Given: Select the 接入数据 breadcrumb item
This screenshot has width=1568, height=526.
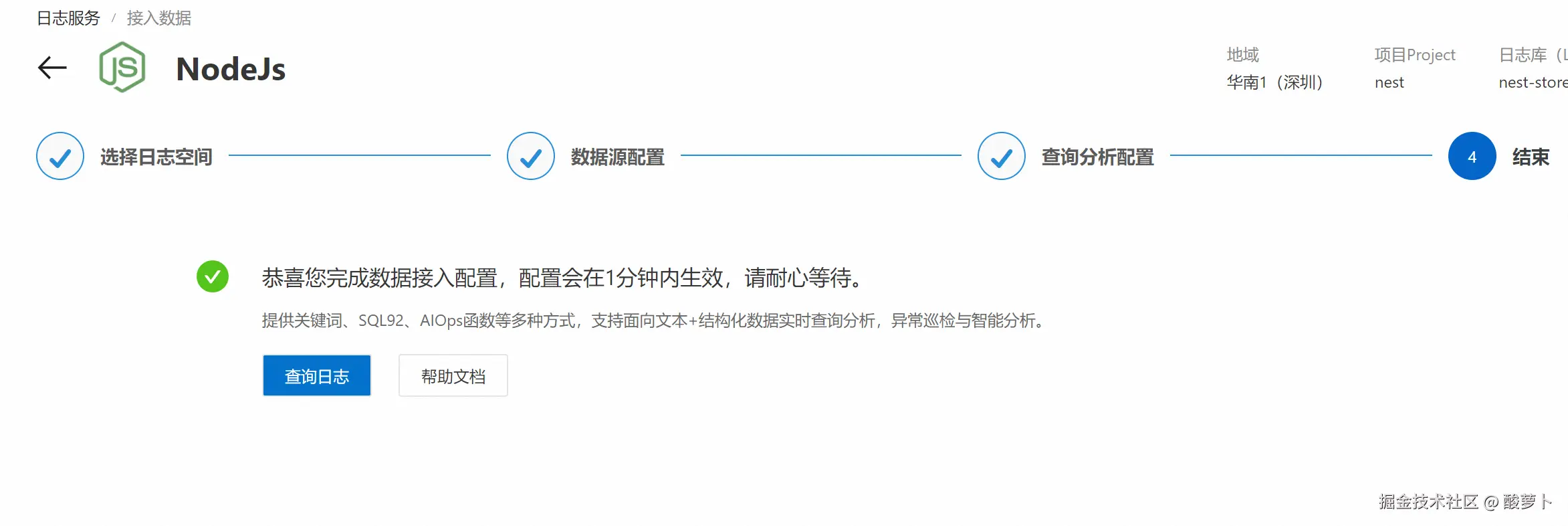Looking at the screenshot, I should click(x=159, y=18).
